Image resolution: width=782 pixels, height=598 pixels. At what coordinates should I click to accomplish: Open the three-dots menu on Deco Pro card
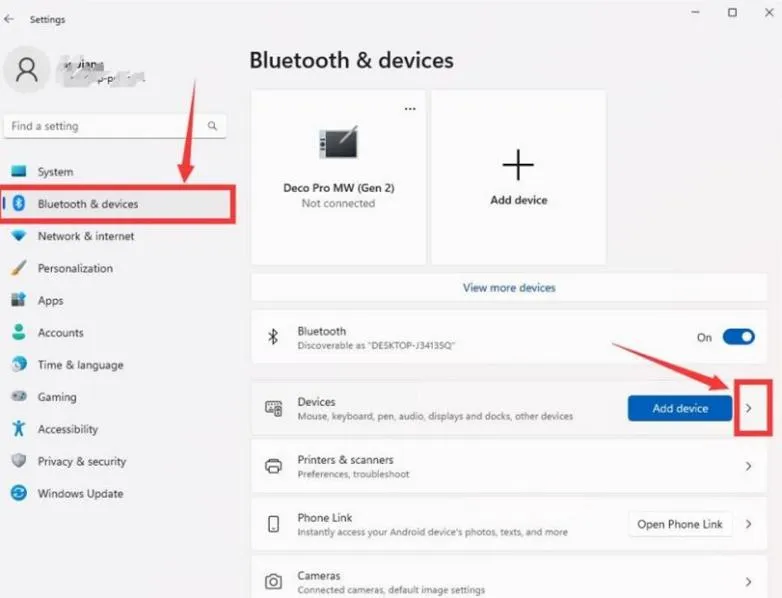(410, 109)
